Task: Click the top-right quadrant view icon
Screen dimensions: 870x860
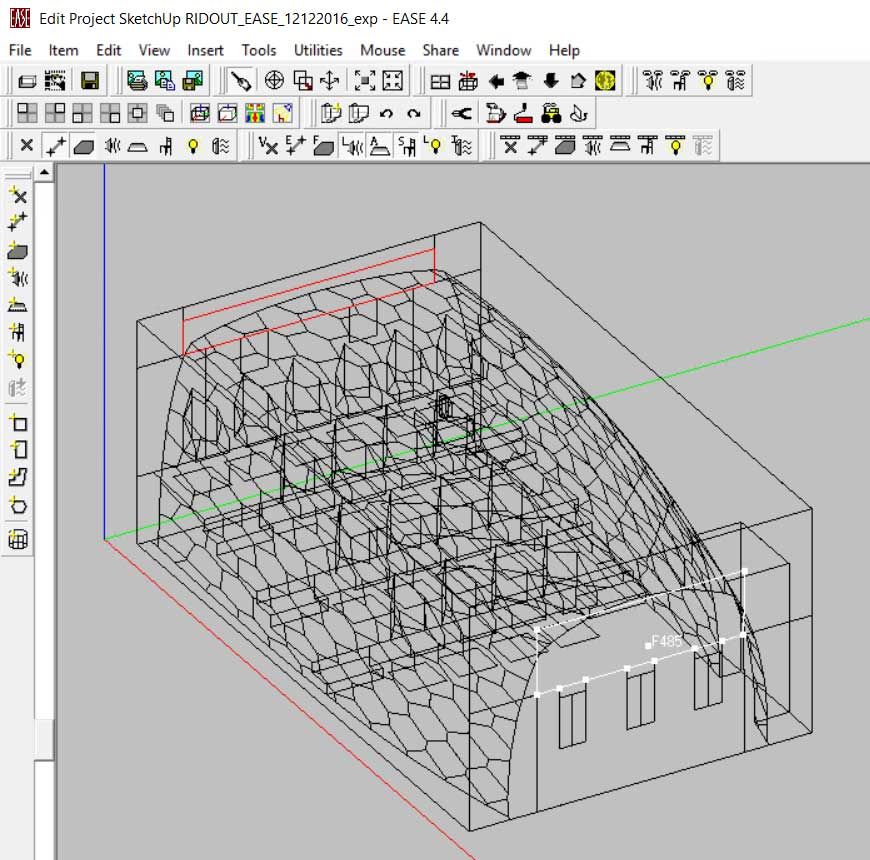Action: [55, 113]
